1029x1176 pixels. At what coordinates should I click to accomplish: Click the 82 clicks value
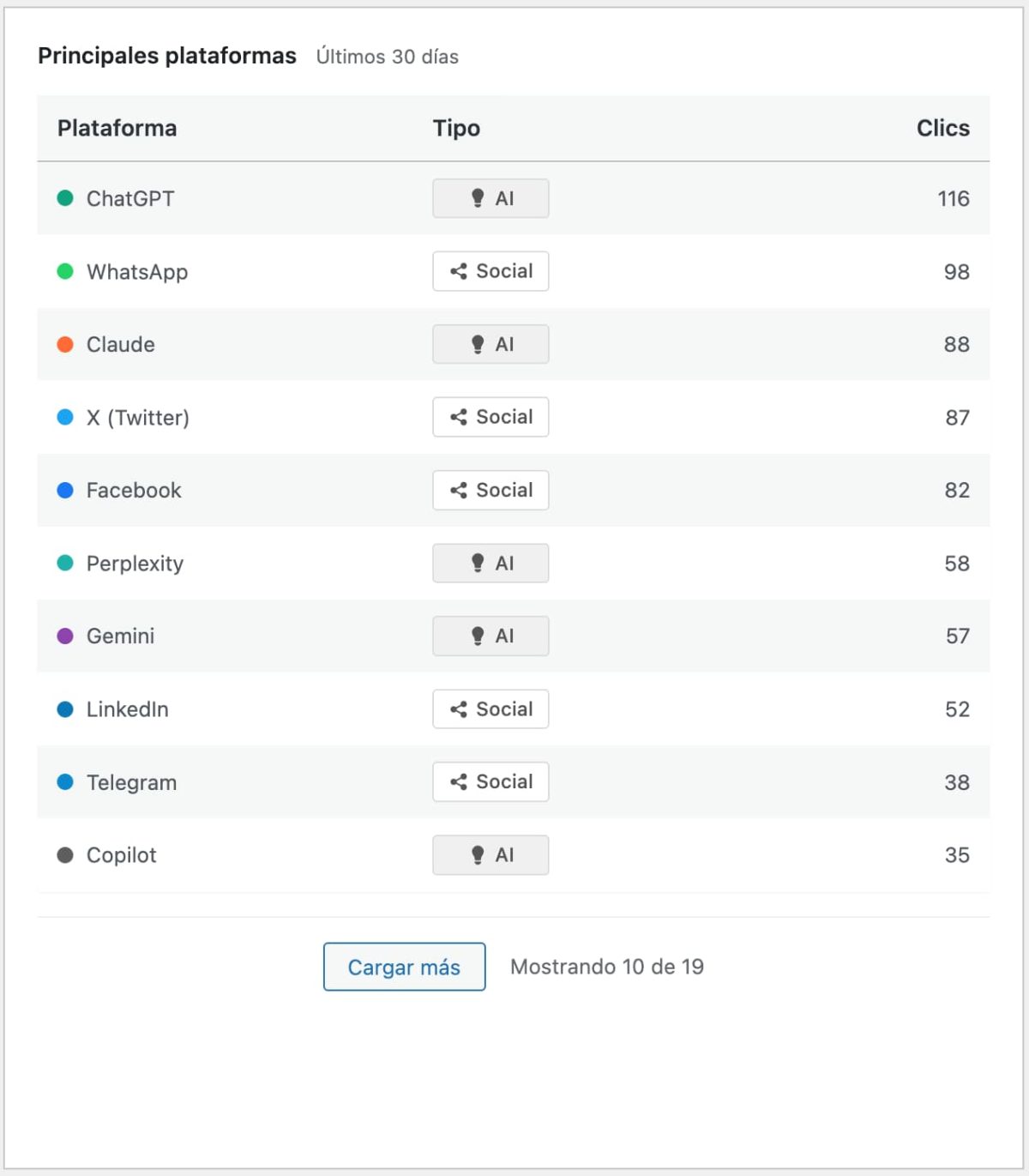(957, 491)
